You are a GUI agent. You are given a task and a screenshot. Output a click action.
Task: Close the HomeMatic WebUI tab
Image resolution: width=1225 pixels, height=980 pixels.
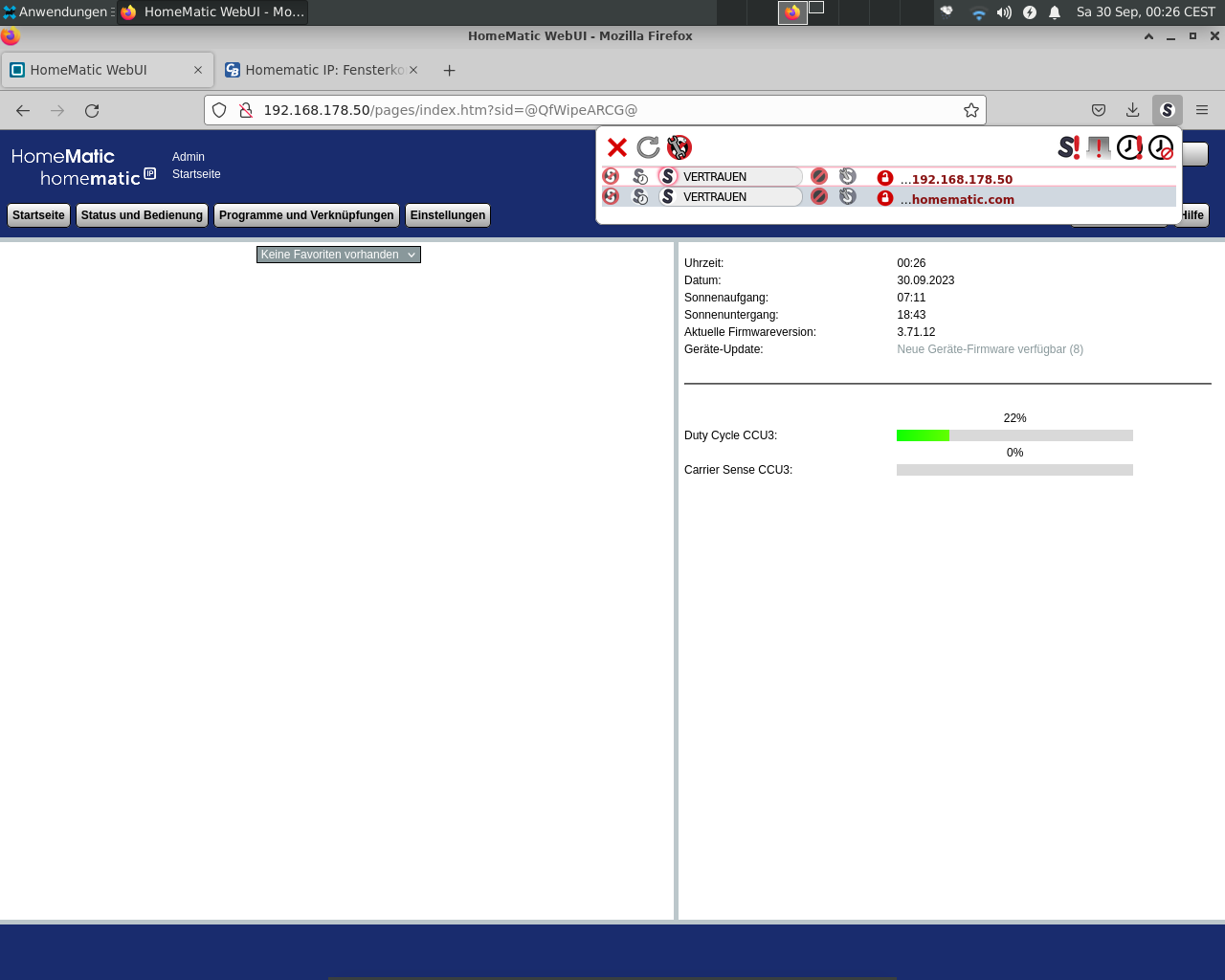point(198,70)
